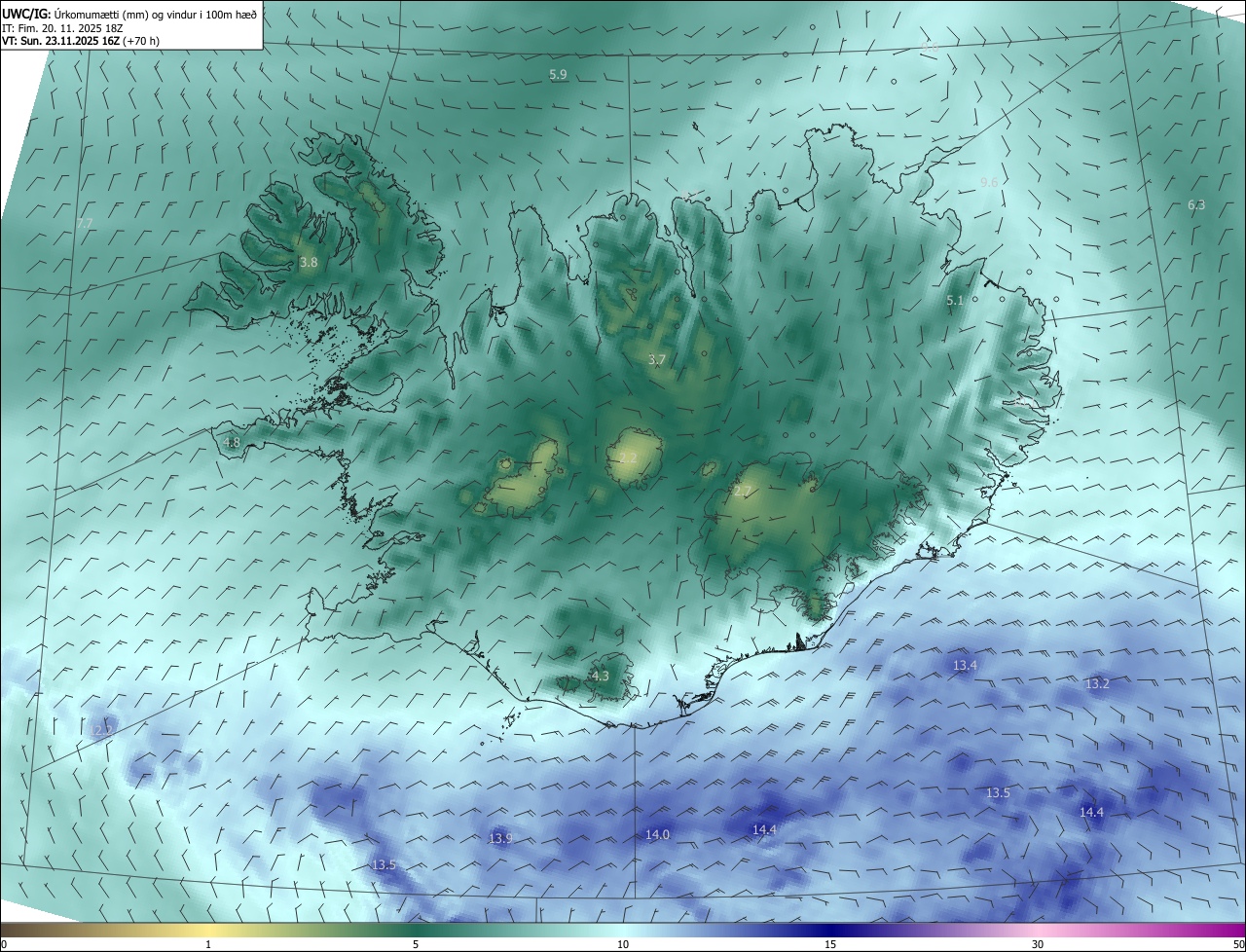Click the "13.5" value next to 13.9

[384, 865]
